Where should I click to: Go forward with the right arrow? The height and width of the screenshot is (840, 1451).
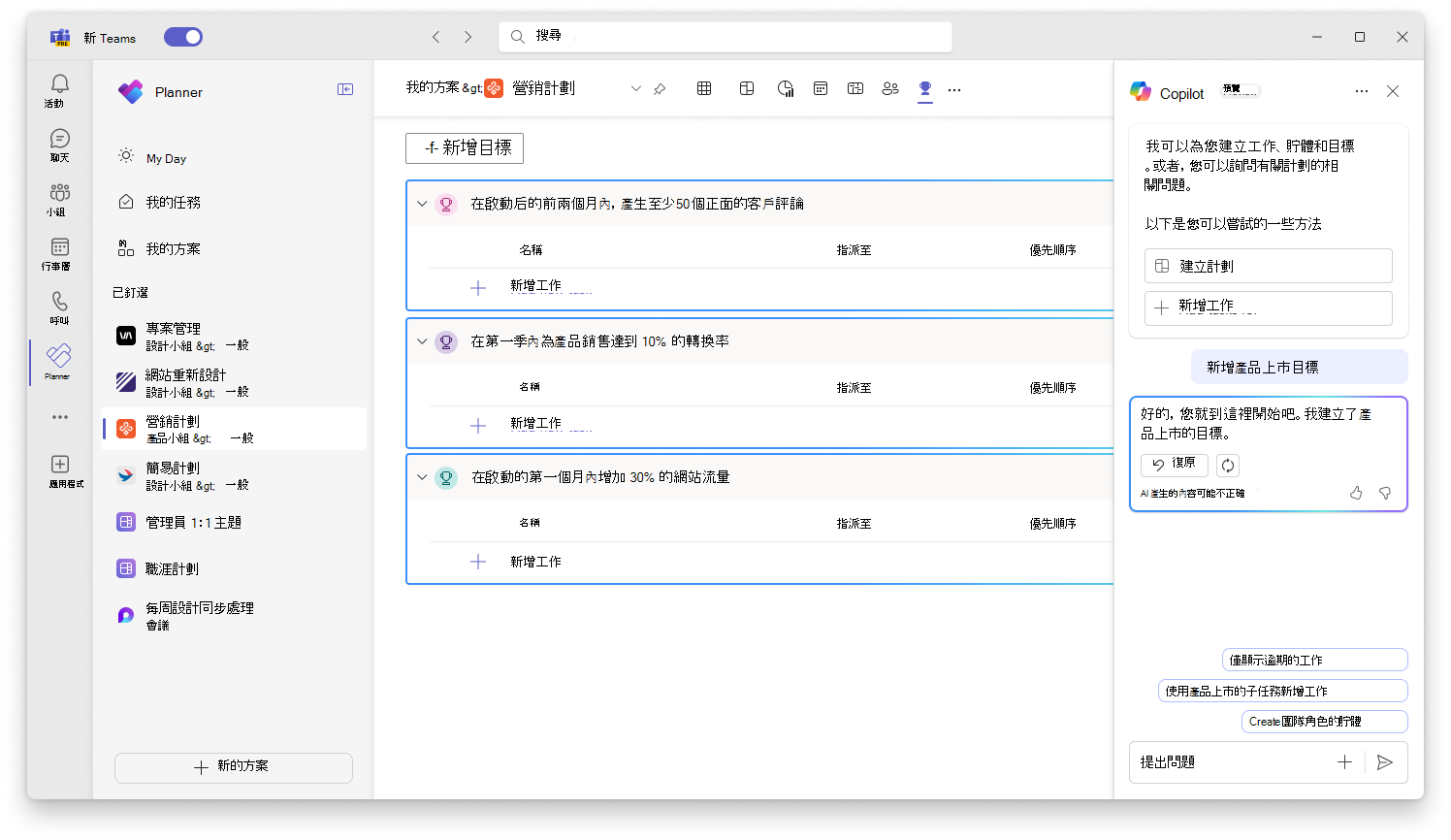[468, 37]
